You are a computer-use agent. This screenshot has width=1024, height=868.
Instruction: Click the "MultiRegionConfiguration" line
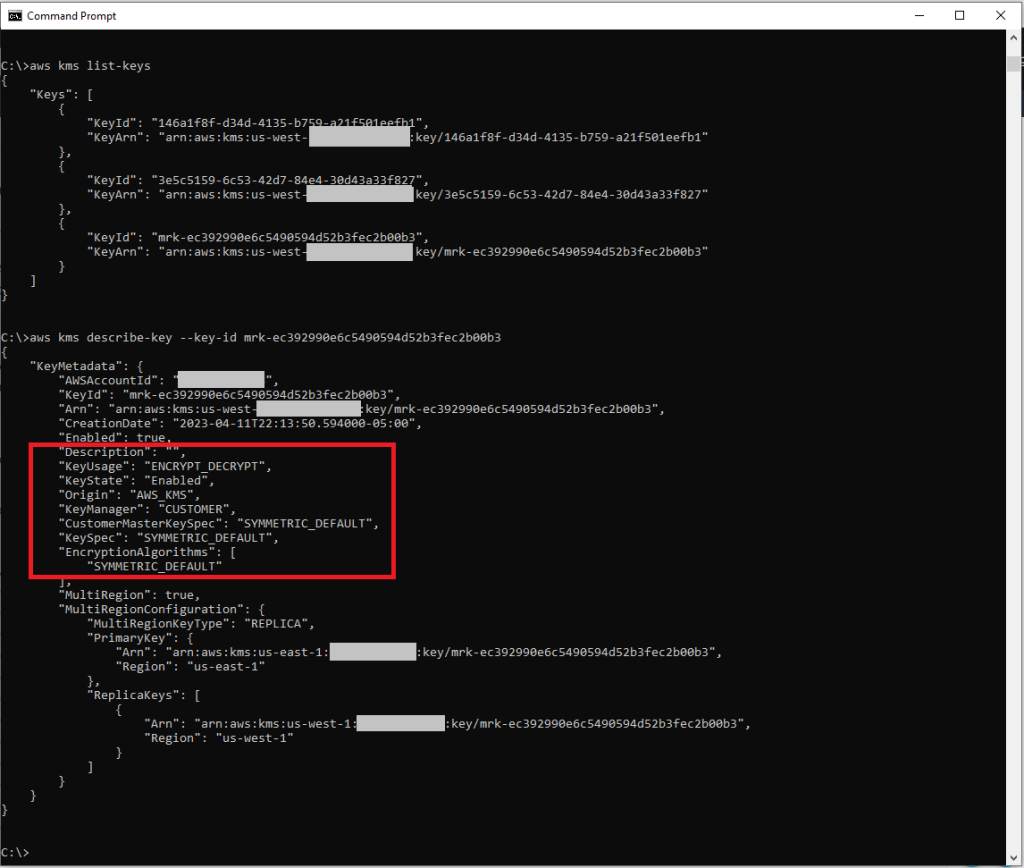[161, 609]
